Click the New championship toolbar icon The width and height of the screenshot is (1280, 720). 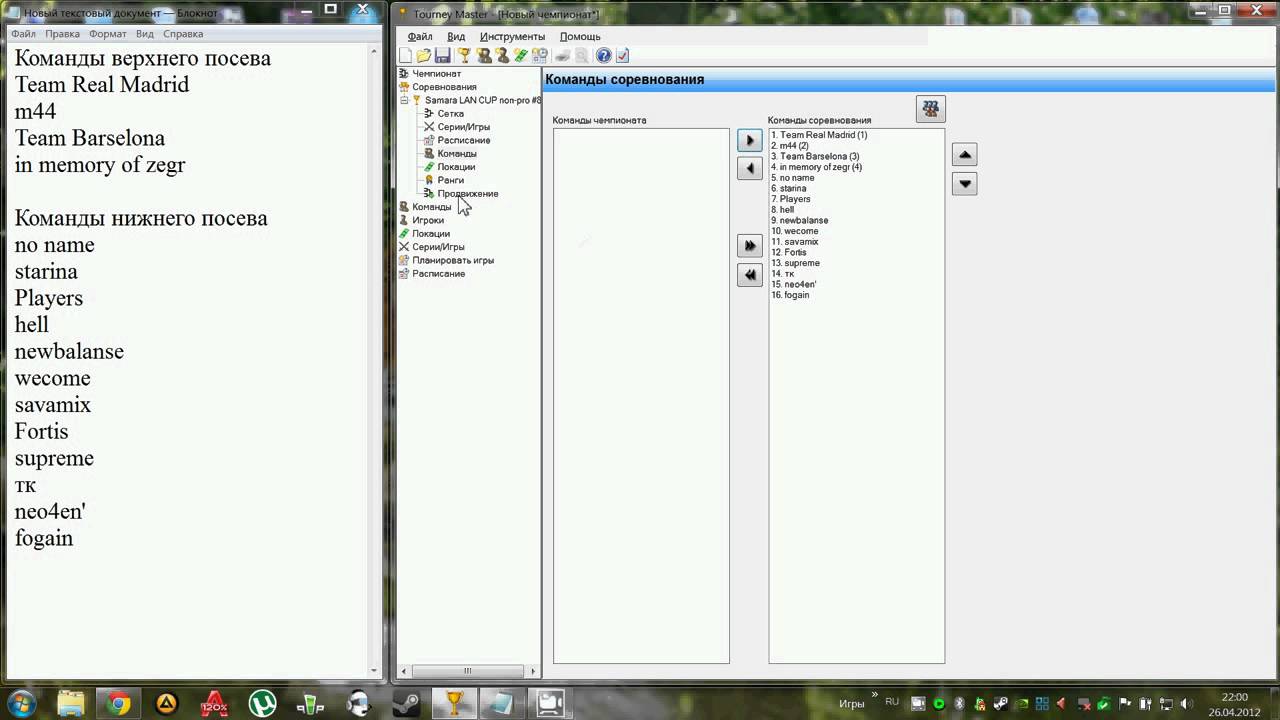405,56
